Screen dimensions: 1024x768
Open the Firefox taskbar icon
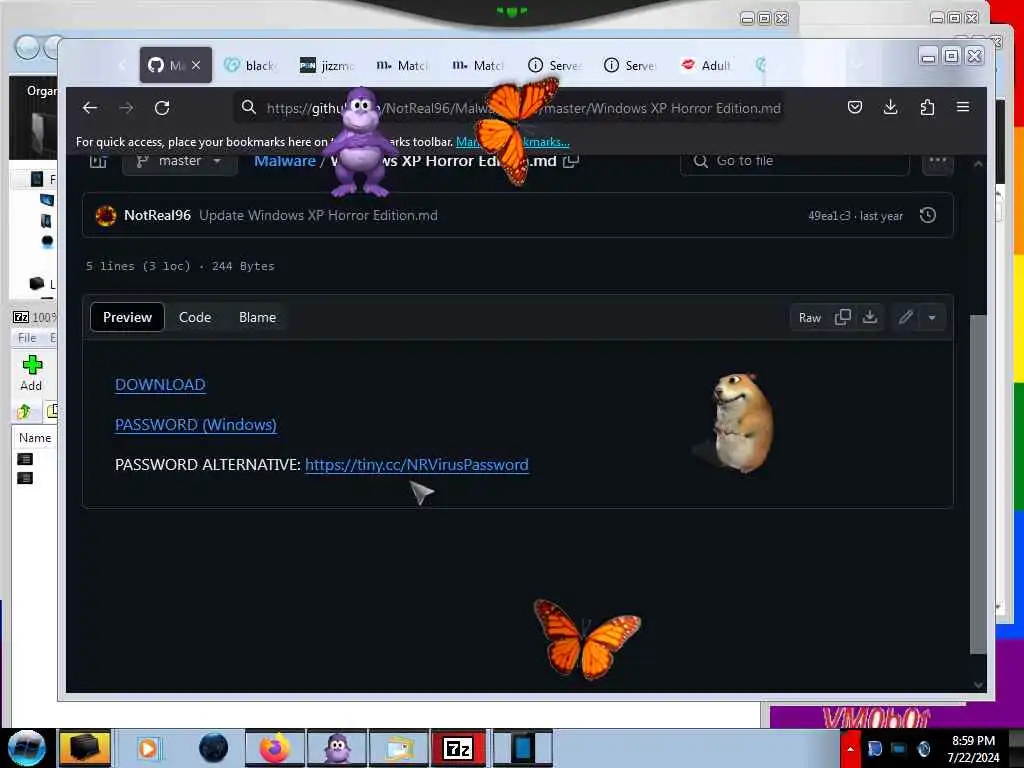coord(275,748)
